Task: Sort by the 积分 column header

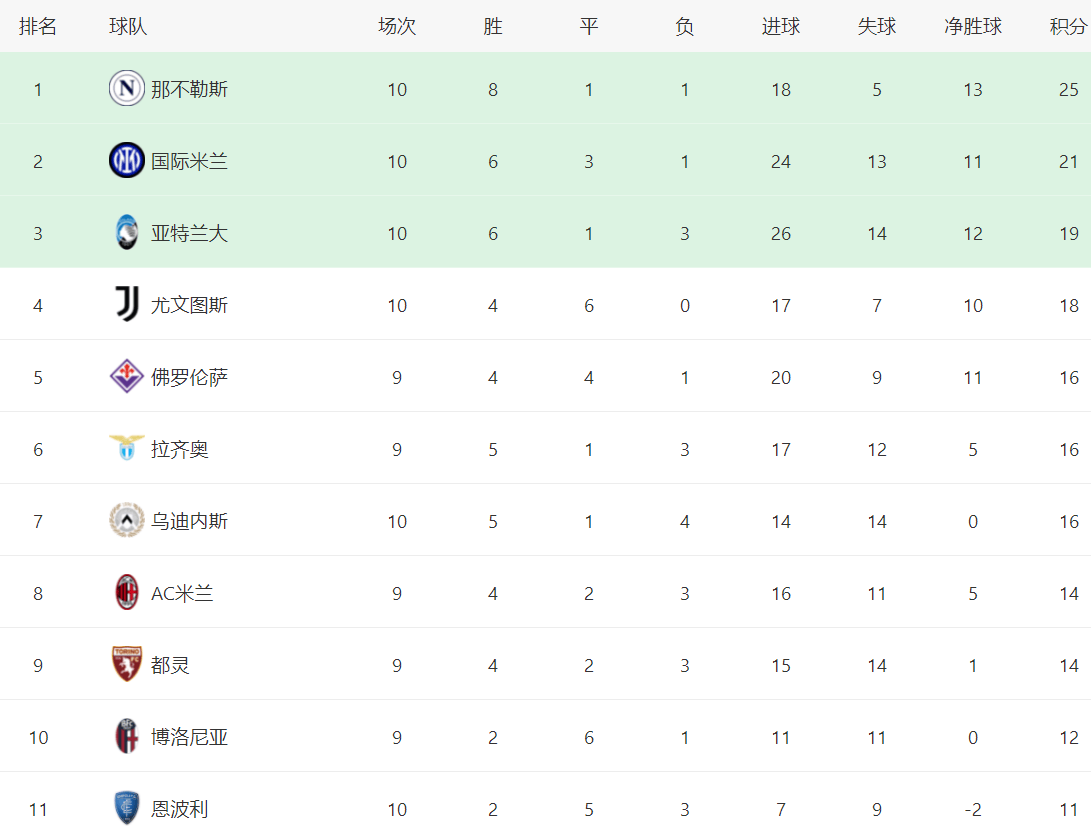Action: pos(1069,26)
